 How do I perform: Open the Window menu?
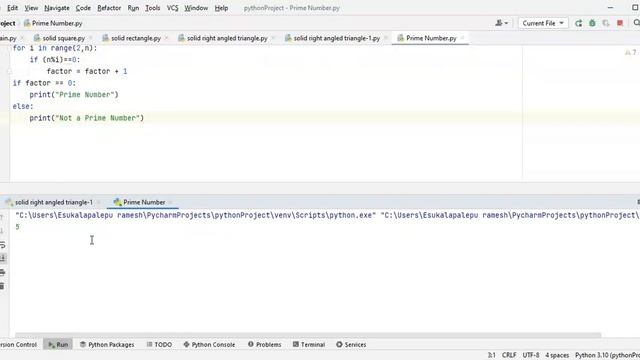196,8
